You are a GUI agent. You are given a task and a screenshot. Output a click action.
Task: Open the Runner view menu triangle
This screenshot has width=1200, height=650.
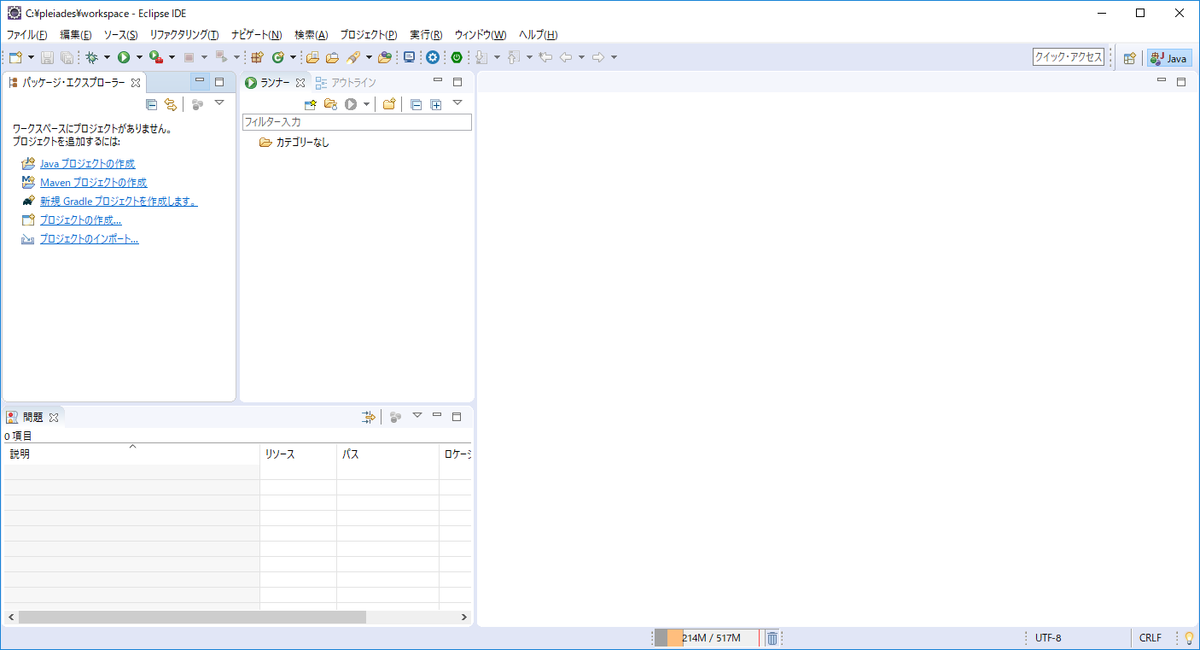click(457, 103)
